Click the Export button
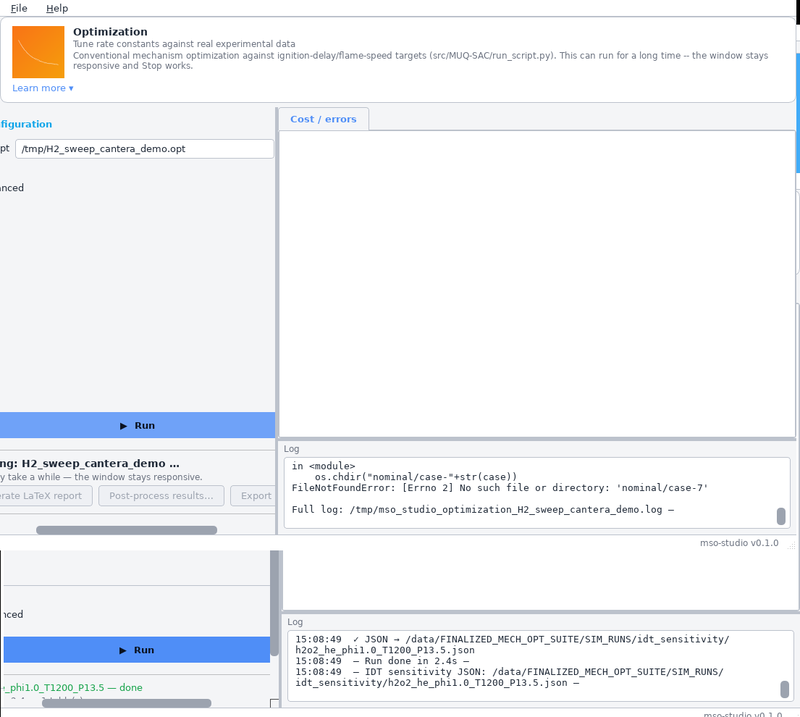 pos(253,496)
